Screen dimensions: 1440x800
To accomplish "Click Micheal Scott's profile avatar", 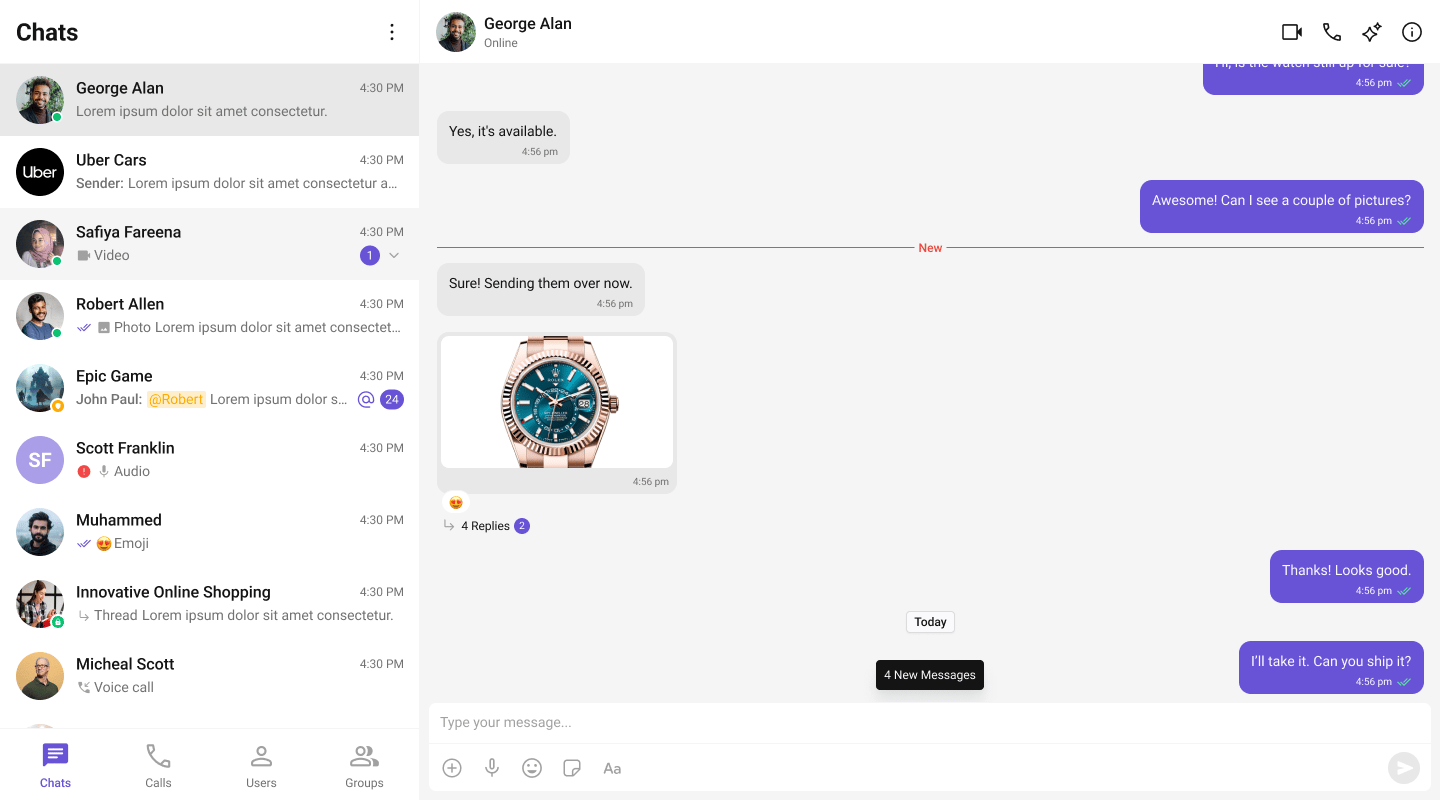I will [x=40, y=676].
